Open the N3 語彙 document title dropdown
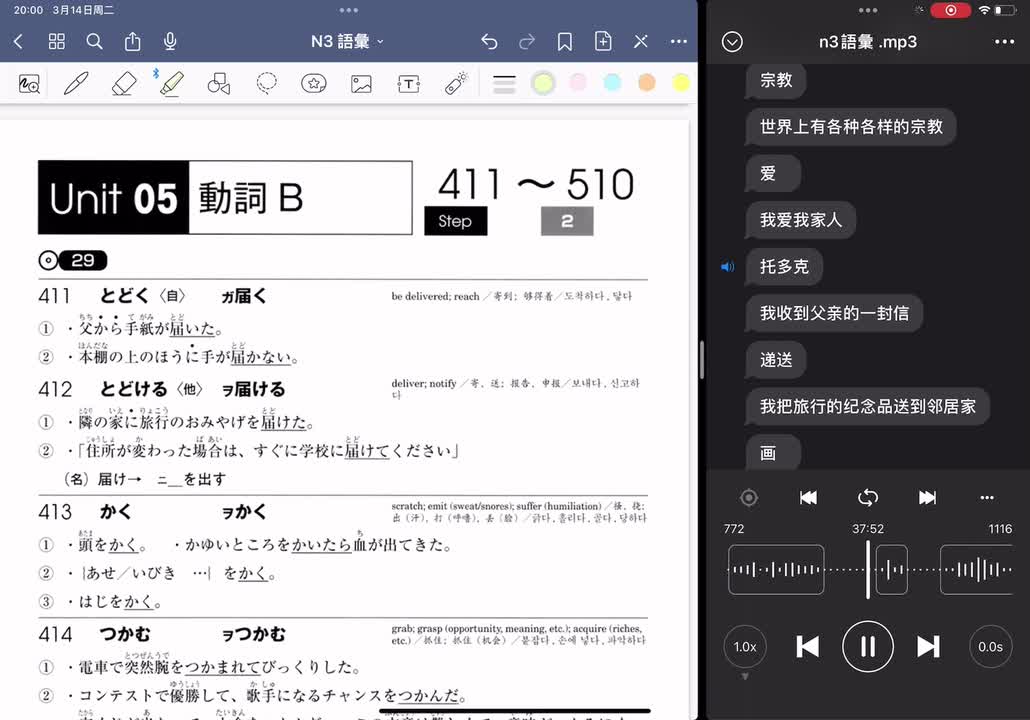1030x720 pixels. (347, 41)
